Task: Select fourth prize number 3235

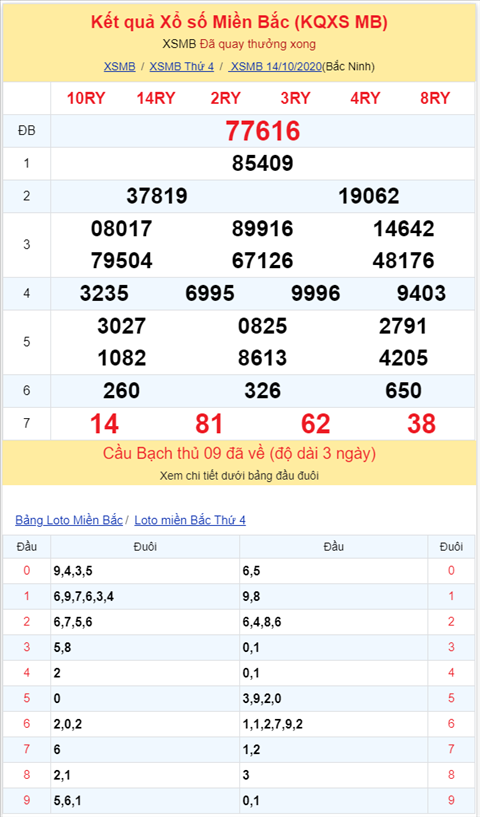Action: click(104, 293)
